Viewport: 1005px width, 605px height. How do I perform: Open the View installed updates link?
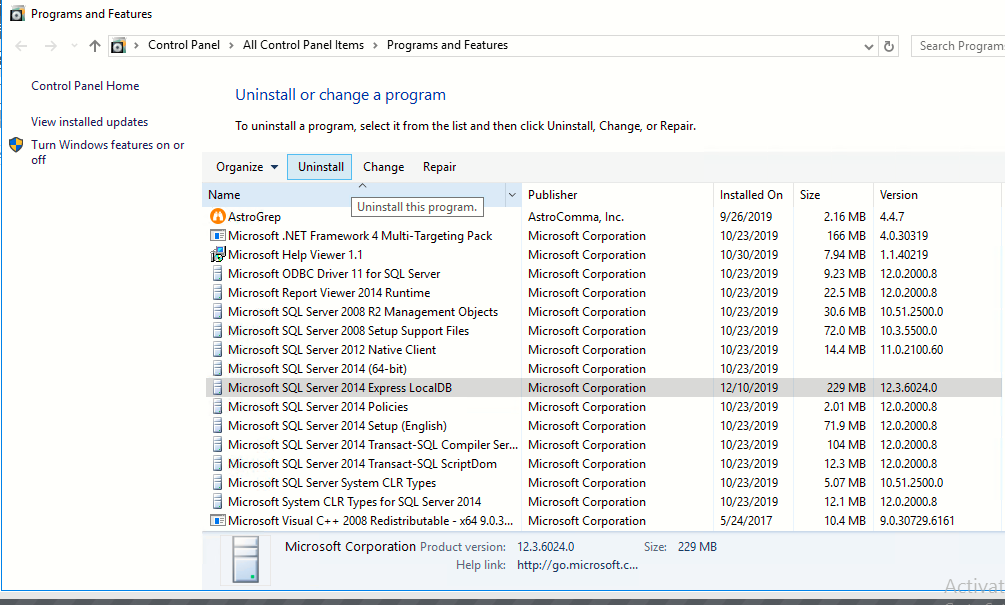coord(90,121)
